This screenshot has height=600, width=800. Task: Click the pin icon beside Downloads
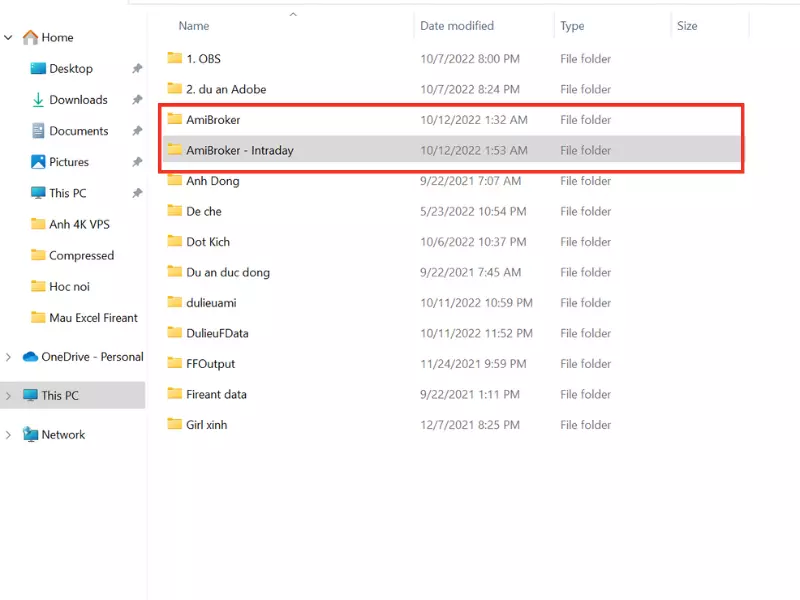137,99
